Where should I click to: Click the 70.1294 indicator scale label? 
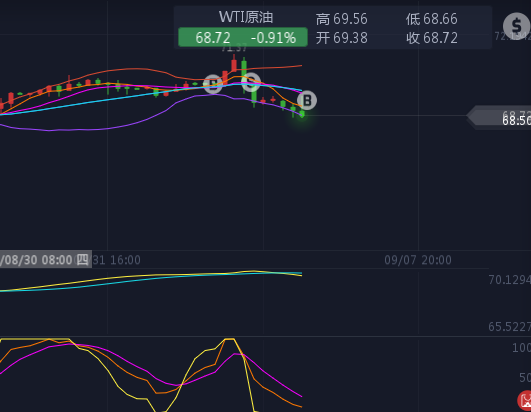510,280
